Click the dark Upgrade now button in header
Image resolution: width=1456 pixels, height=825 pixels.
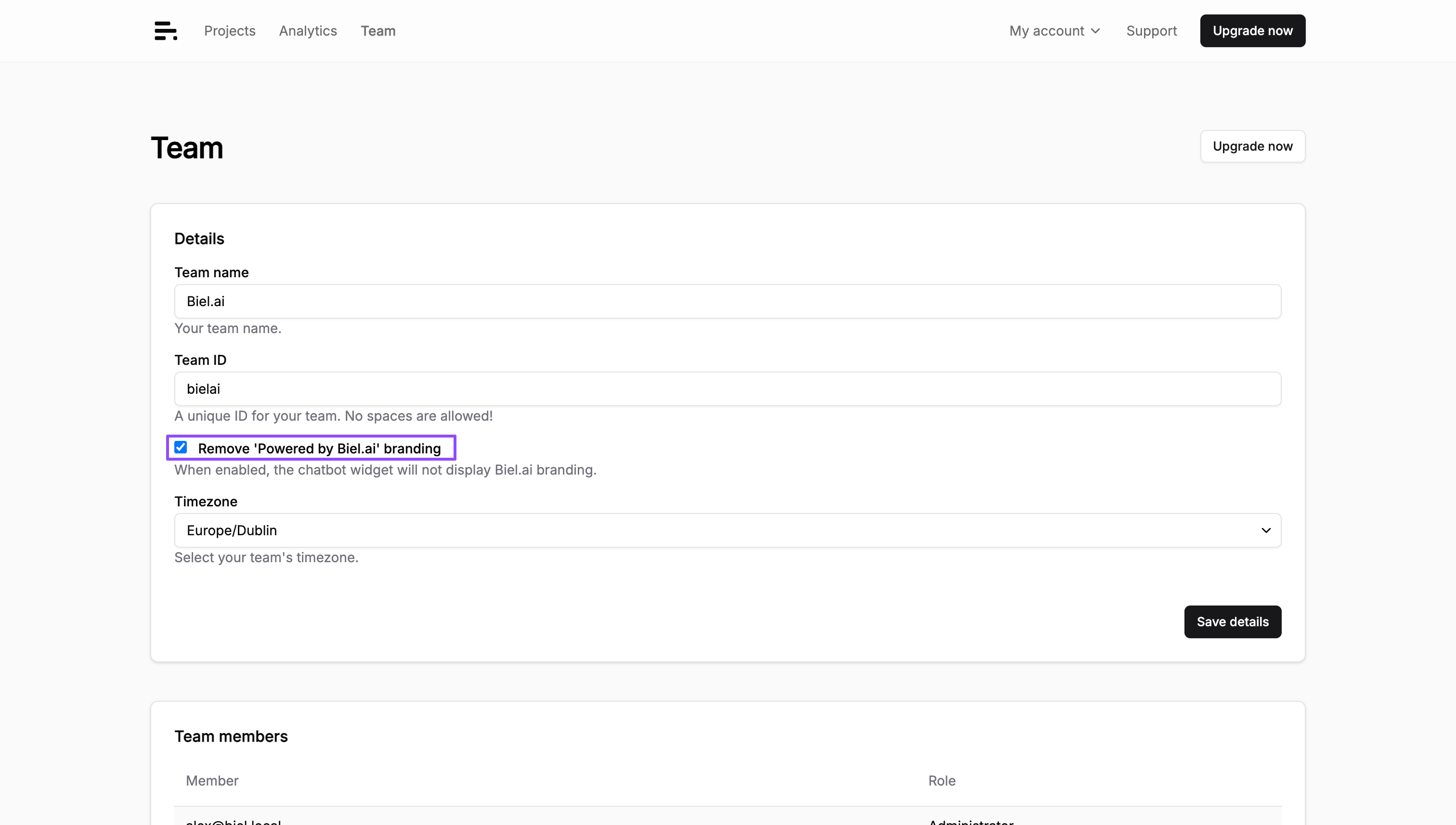point(1252,31)
